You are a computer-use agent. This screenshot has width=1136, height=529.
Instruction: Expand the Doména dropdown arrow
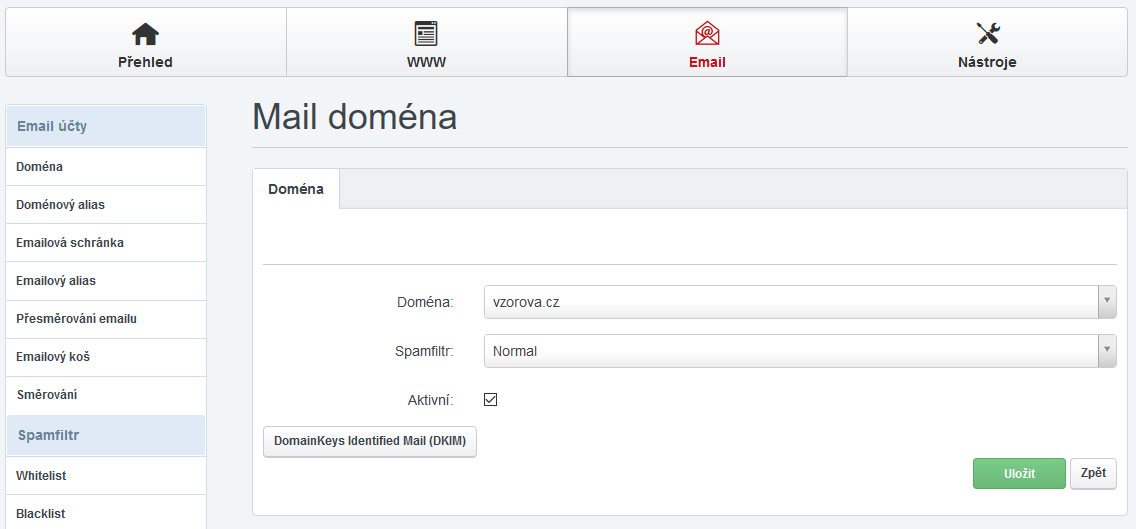[1106, 302]
